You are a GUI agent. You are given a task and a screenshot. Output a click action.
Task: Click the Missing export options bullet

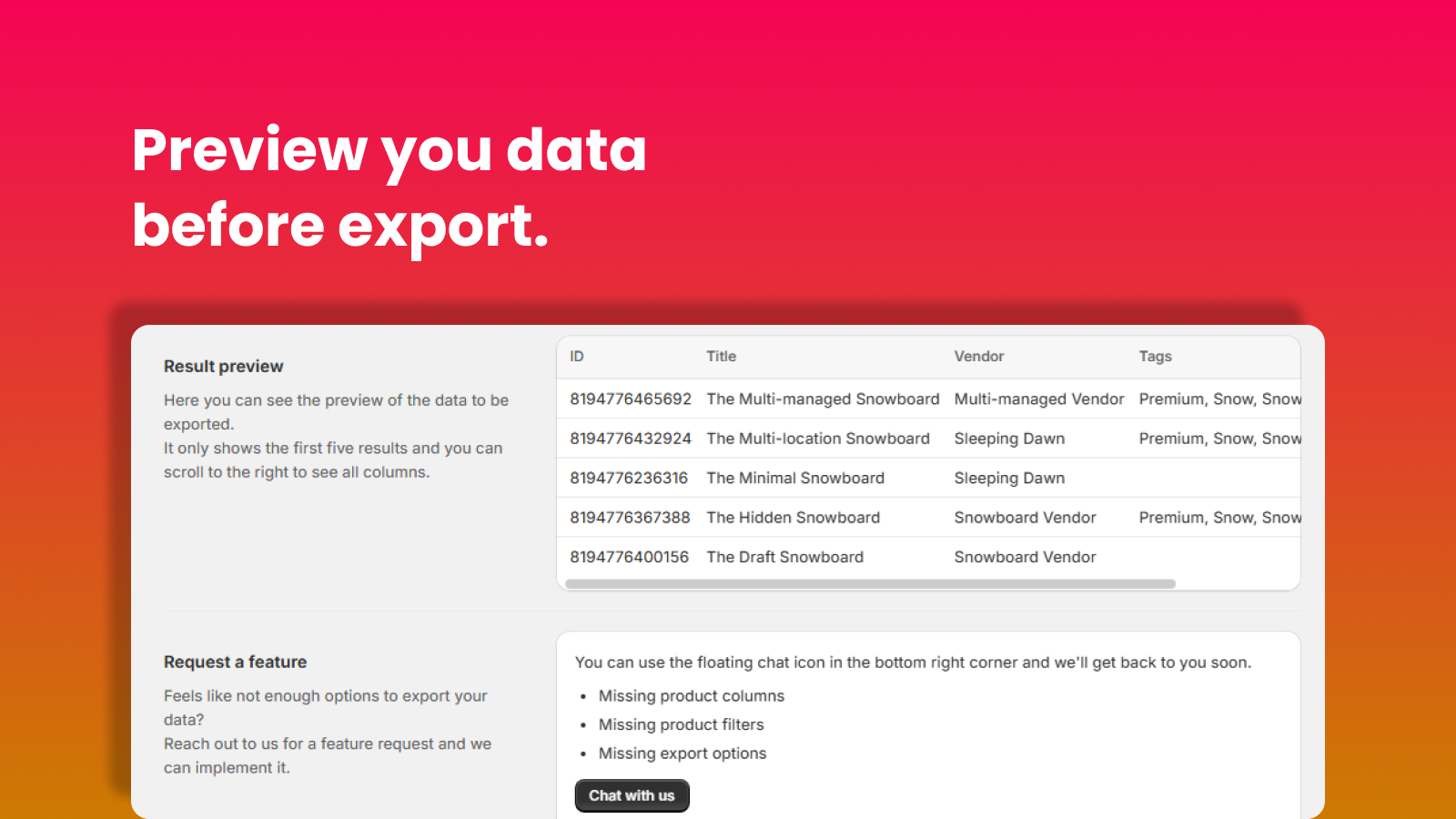[682, 753]
